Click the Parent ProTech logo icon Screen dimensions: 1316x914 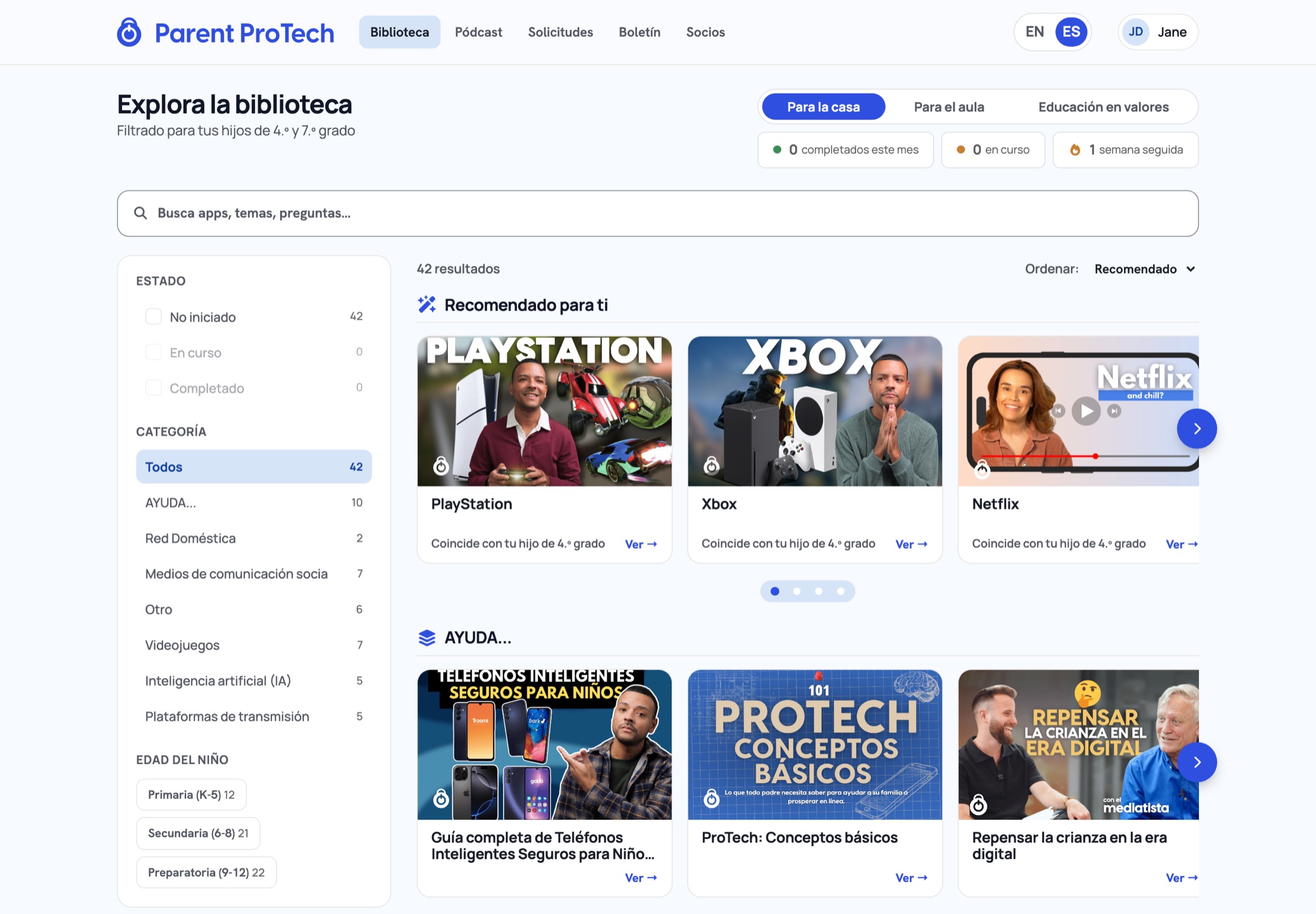click(x=129, y=32)
